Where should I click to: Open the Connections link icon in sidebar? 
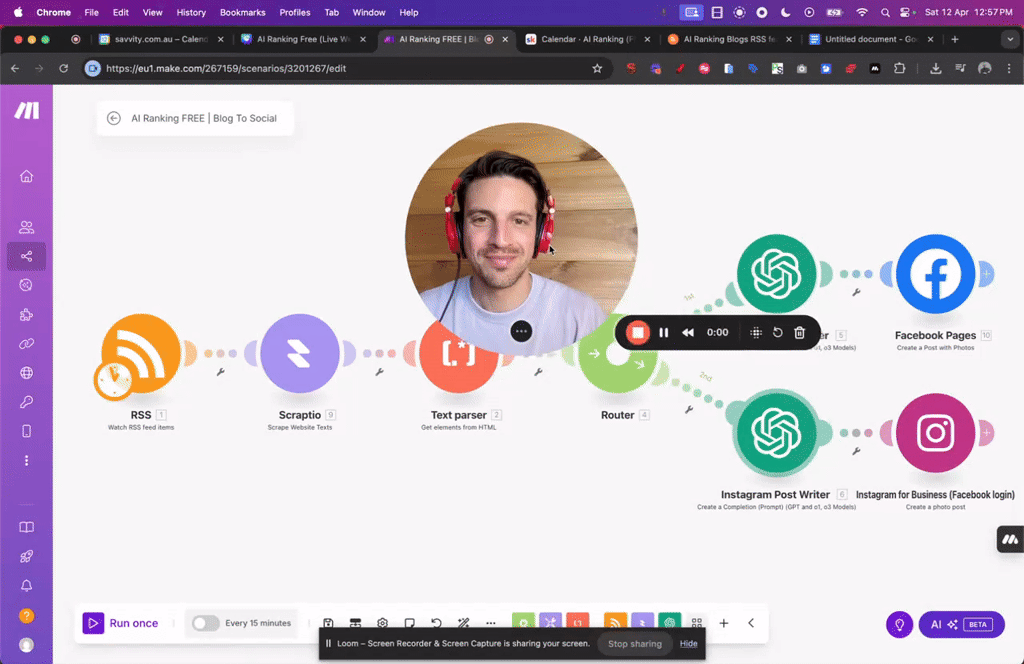click(x=26, y=344)
